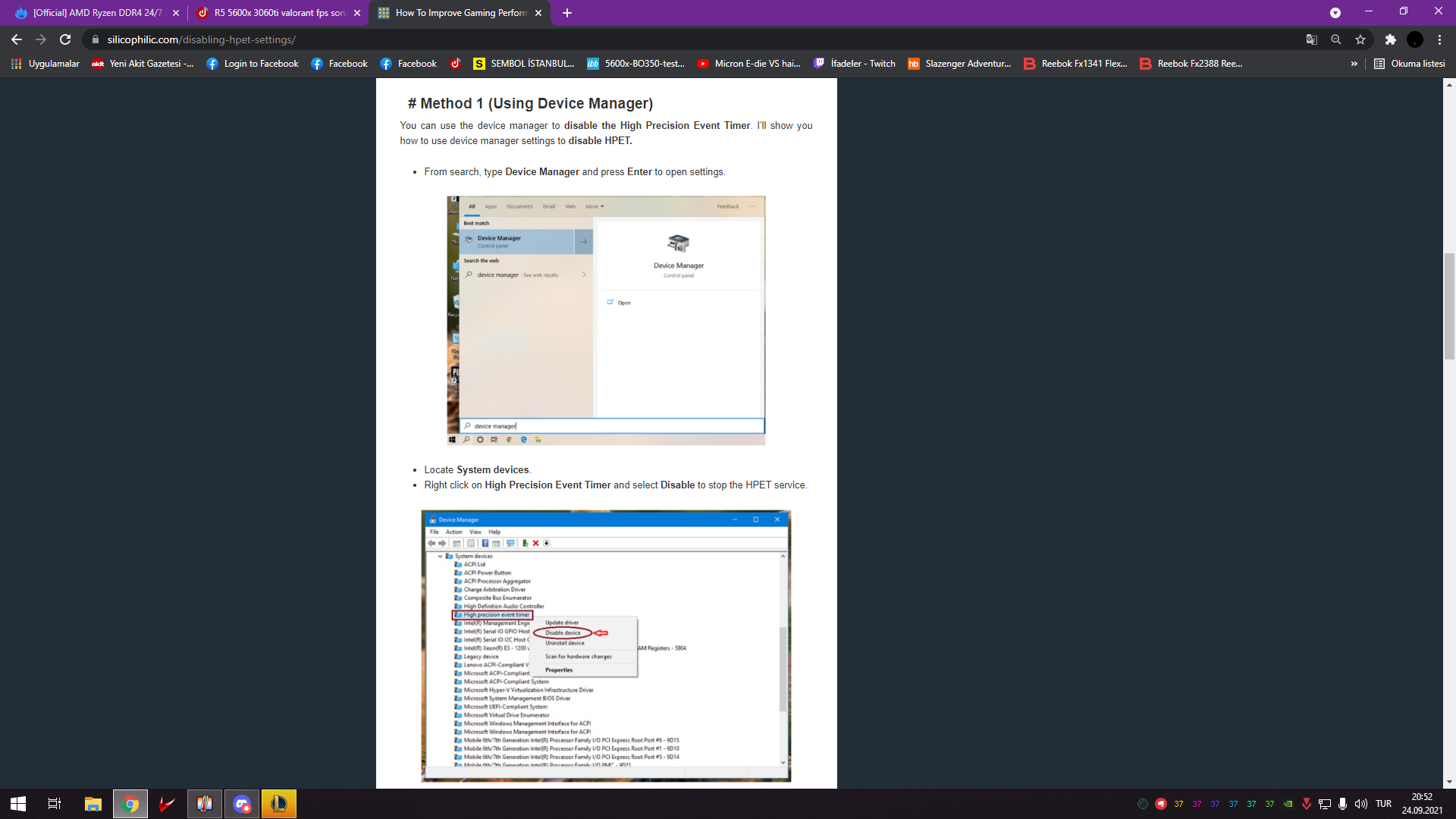Click the Device Manager search screenshot image
Screen dimensions: 1456x819
[606, 320]
